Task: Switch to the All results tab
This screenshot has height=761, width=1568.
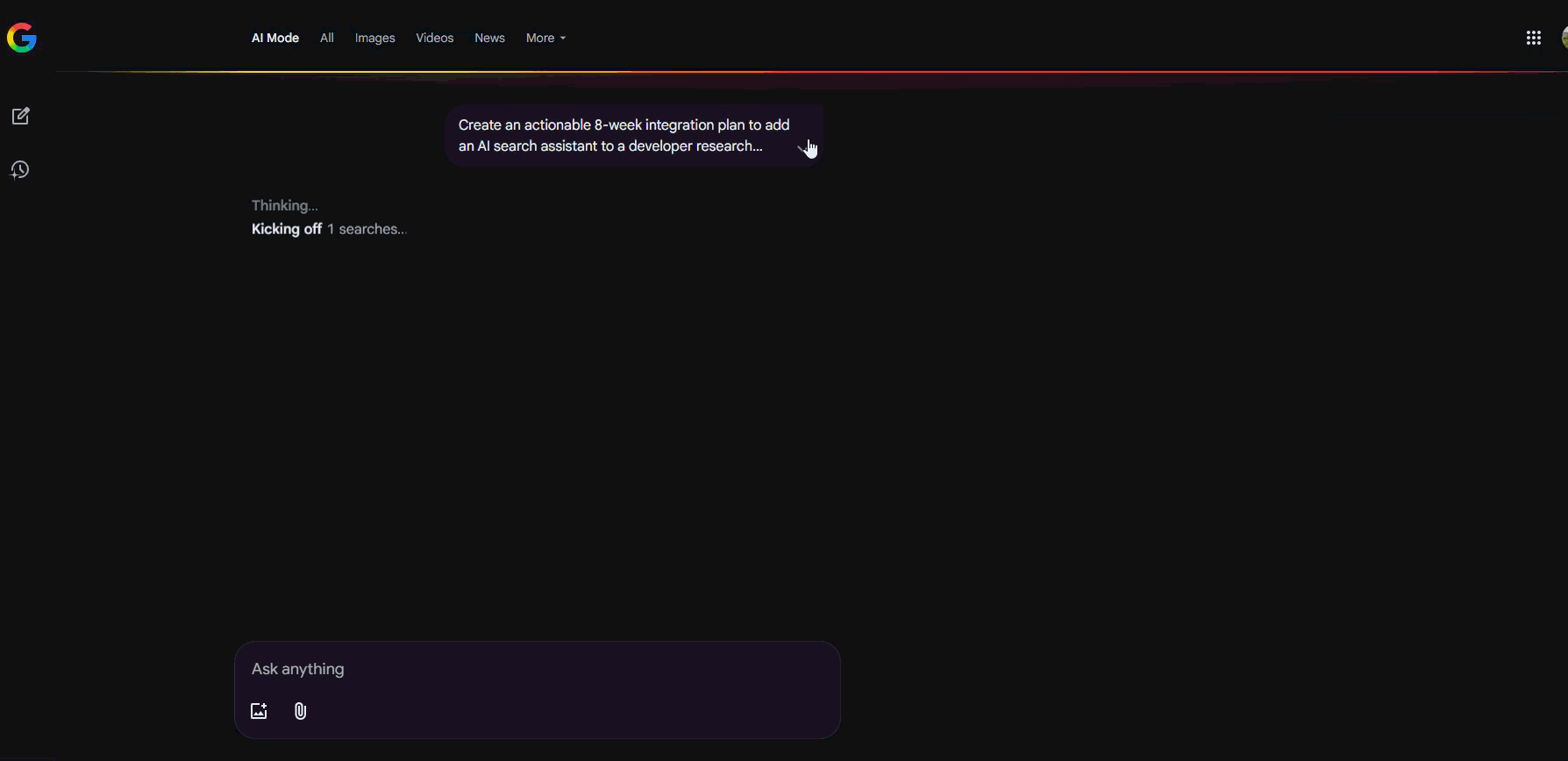Action: point(327,38)
